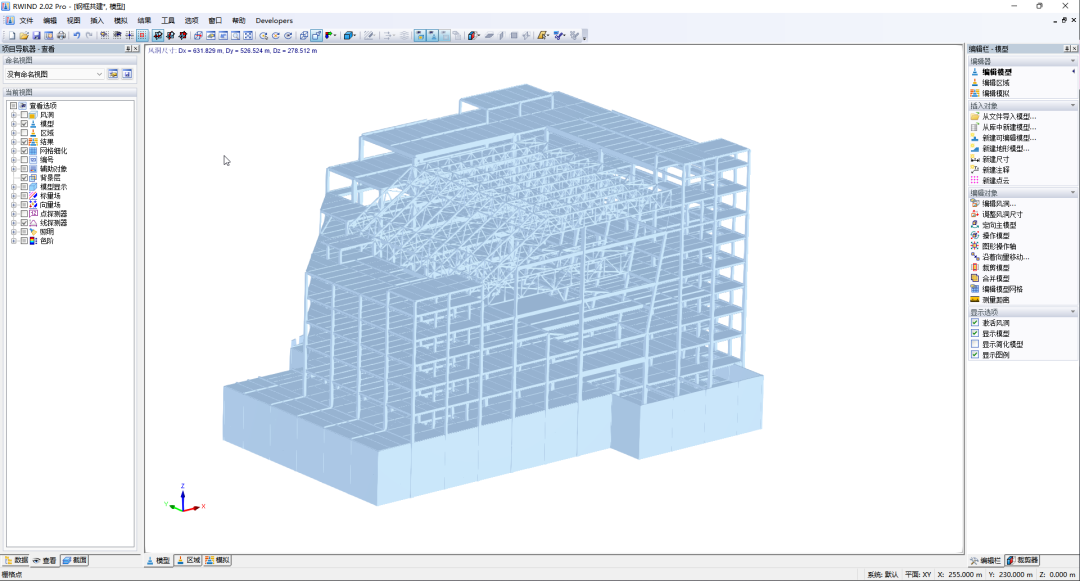The height and width of the screenshot is (581, 1080).
Task: Select the 向量场 tree item
Action: (50, 204)
